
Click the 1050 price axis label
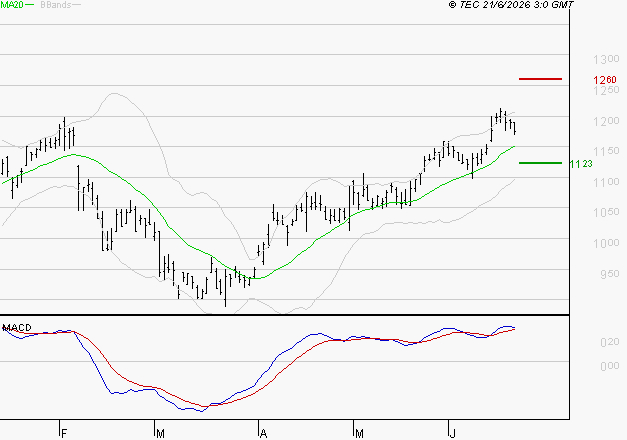606,212
